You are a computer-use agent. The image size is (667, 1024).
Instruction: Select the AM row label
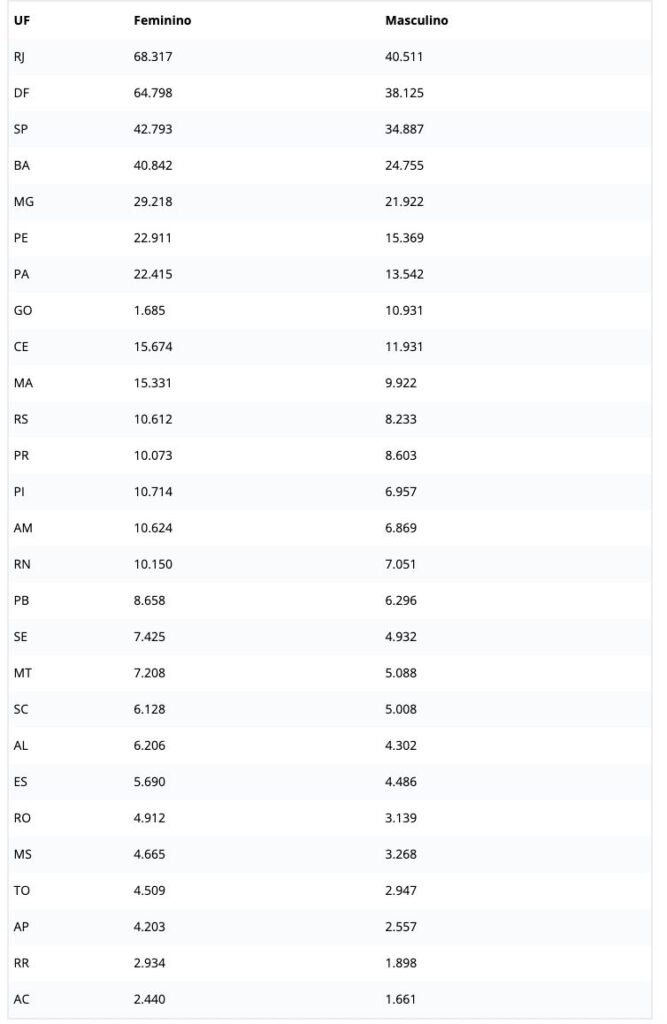[24, 527]
